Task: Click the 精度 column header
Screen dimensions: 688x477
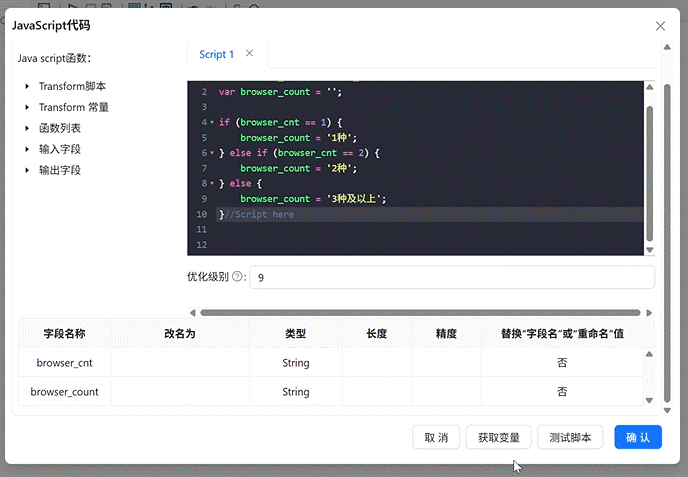Action: (446, 334)
